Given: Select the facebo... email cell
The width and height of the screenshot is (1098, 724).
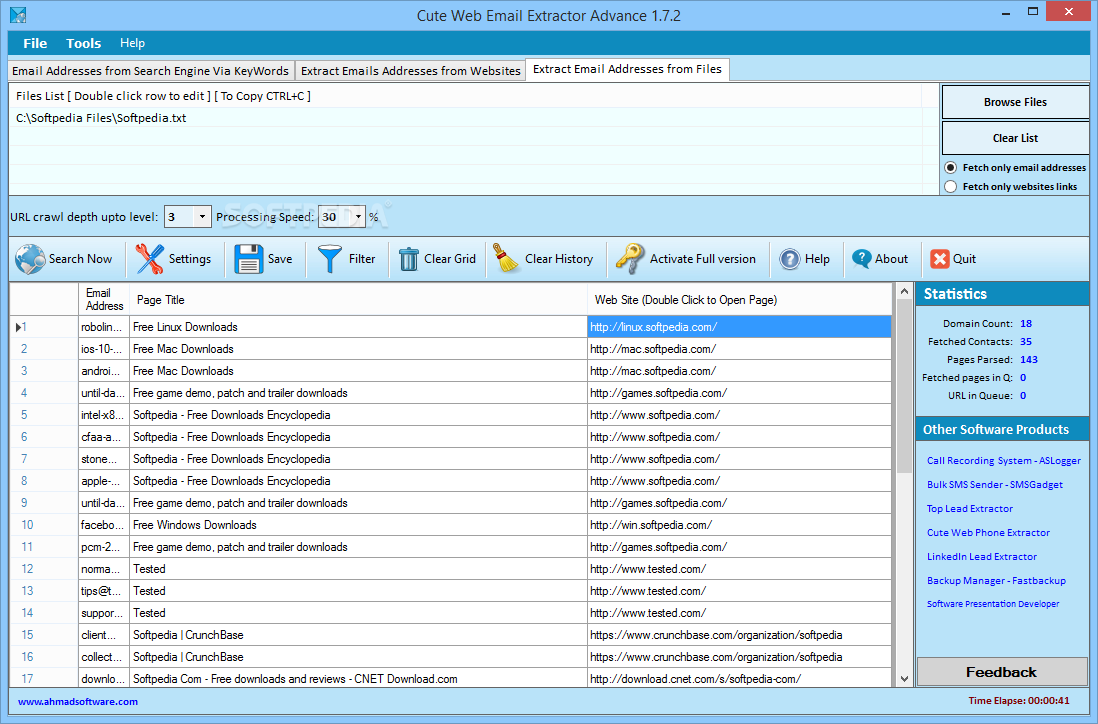Looking at the screenshot, I should click(104, 525).
